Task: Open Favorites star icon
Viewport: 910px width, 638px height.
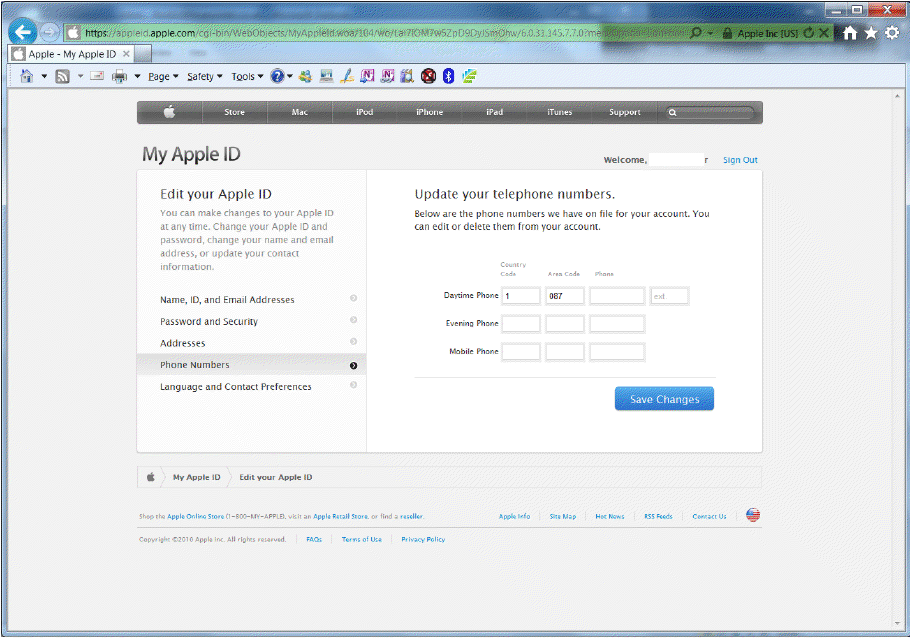Action: tap(871, 33)
